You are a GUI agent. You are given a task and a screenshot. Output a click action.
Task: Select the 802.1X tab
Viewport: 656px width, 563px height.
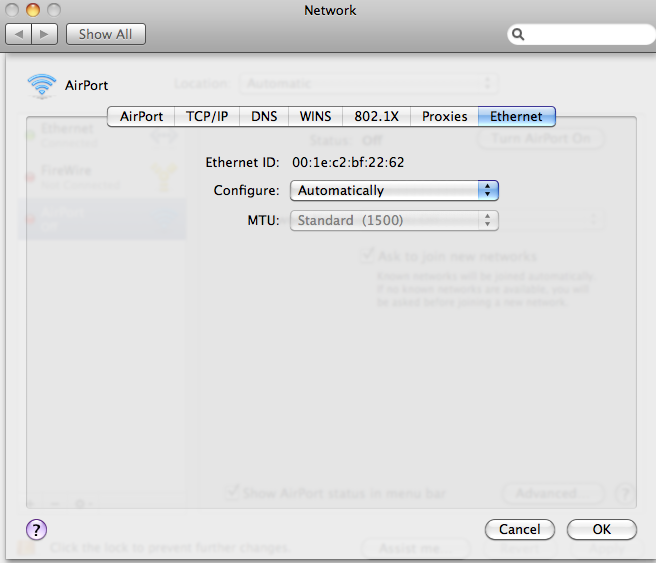377,116
